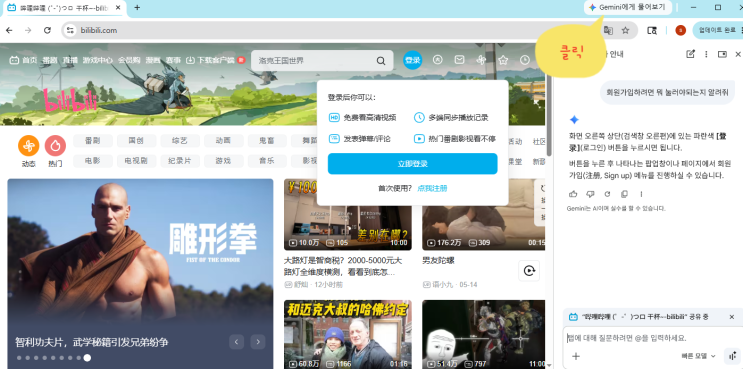743x369 pixels.
Task: Open the messages envelope icon
Action: click(459, 60)
